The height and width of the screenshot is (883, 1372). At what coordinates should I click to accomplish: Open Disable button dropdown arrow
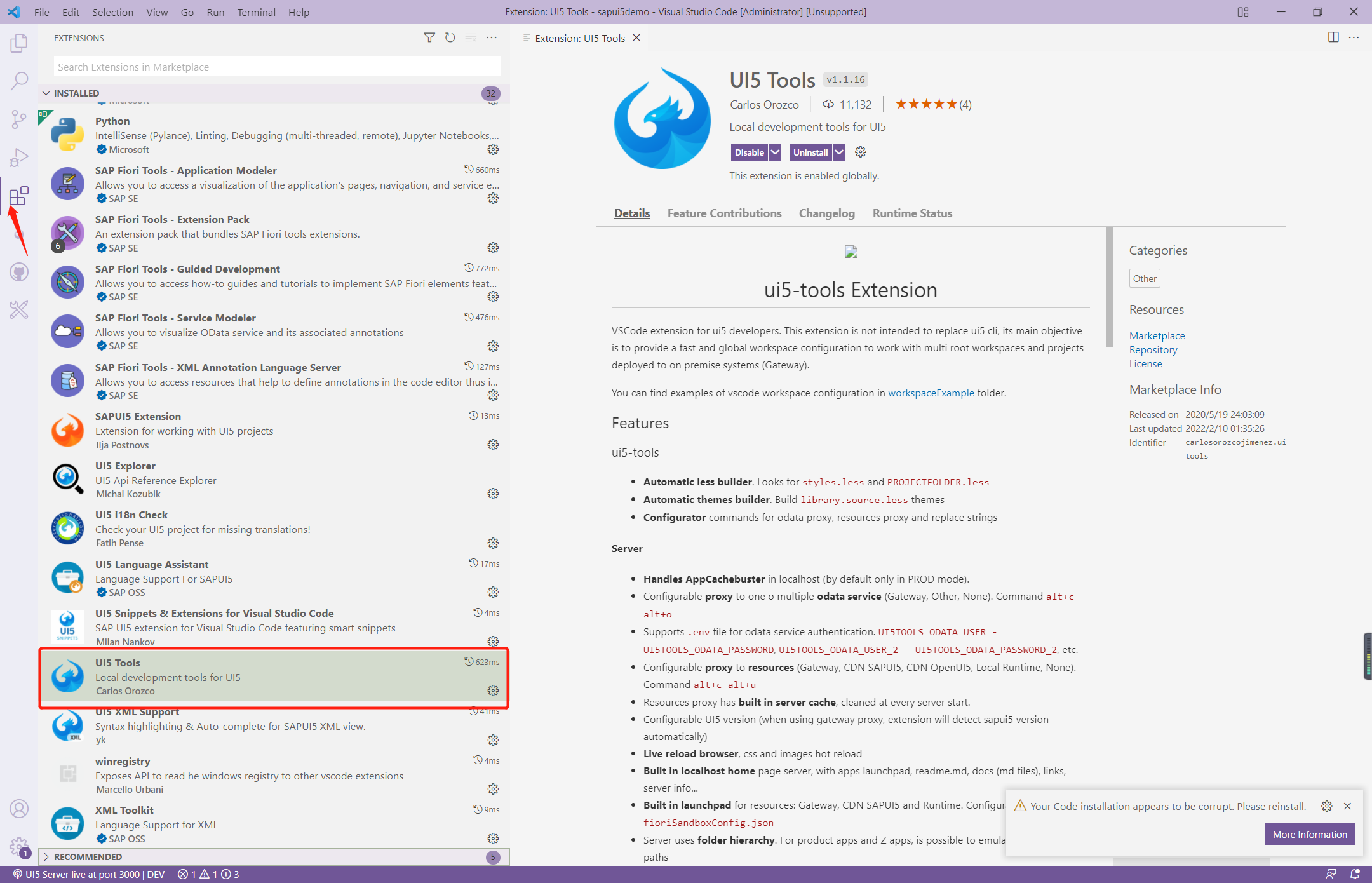point(775,152)
